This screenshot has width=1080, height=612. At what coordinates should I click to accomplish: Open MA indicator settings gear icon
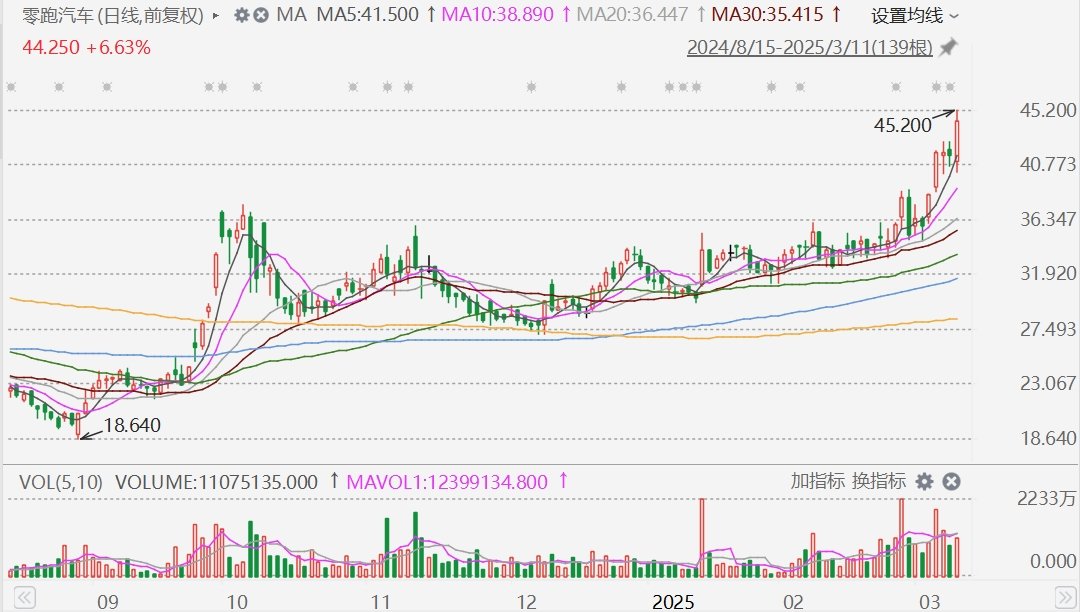(241, 16)
